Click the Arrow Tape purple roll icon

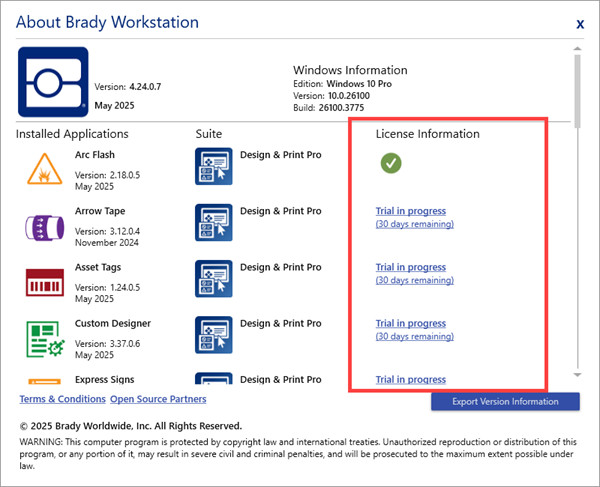45,228
